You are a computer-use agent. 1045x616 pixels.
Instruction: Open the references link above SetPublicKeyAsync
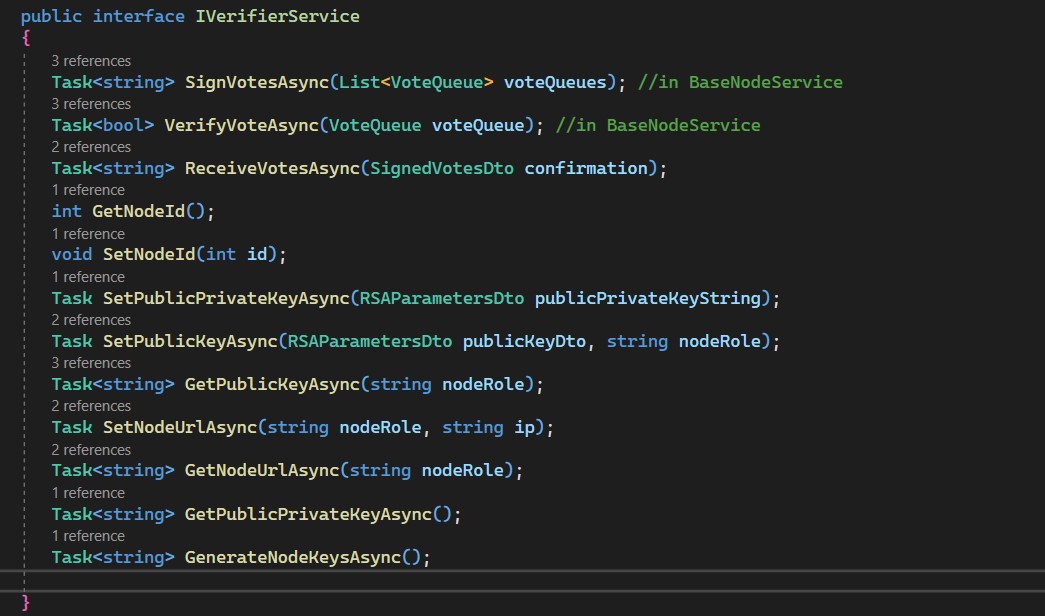tap(91, 320)
